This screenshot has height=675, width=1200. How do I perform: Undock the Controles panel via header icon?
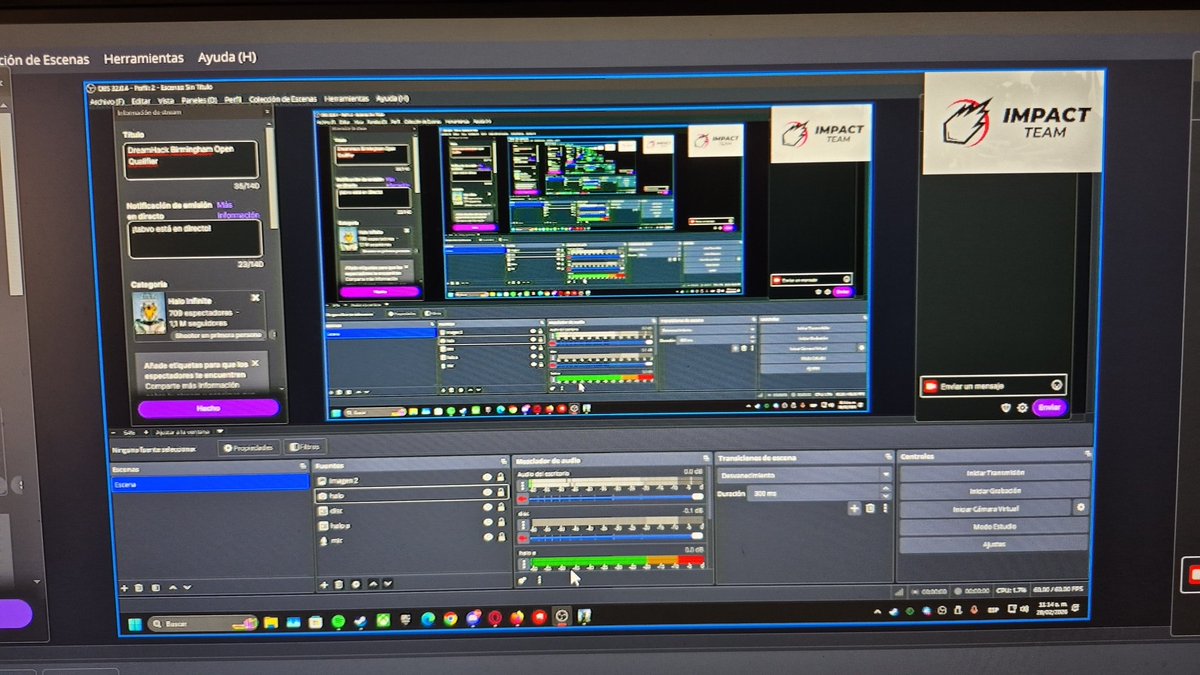tap(1087, 453)
